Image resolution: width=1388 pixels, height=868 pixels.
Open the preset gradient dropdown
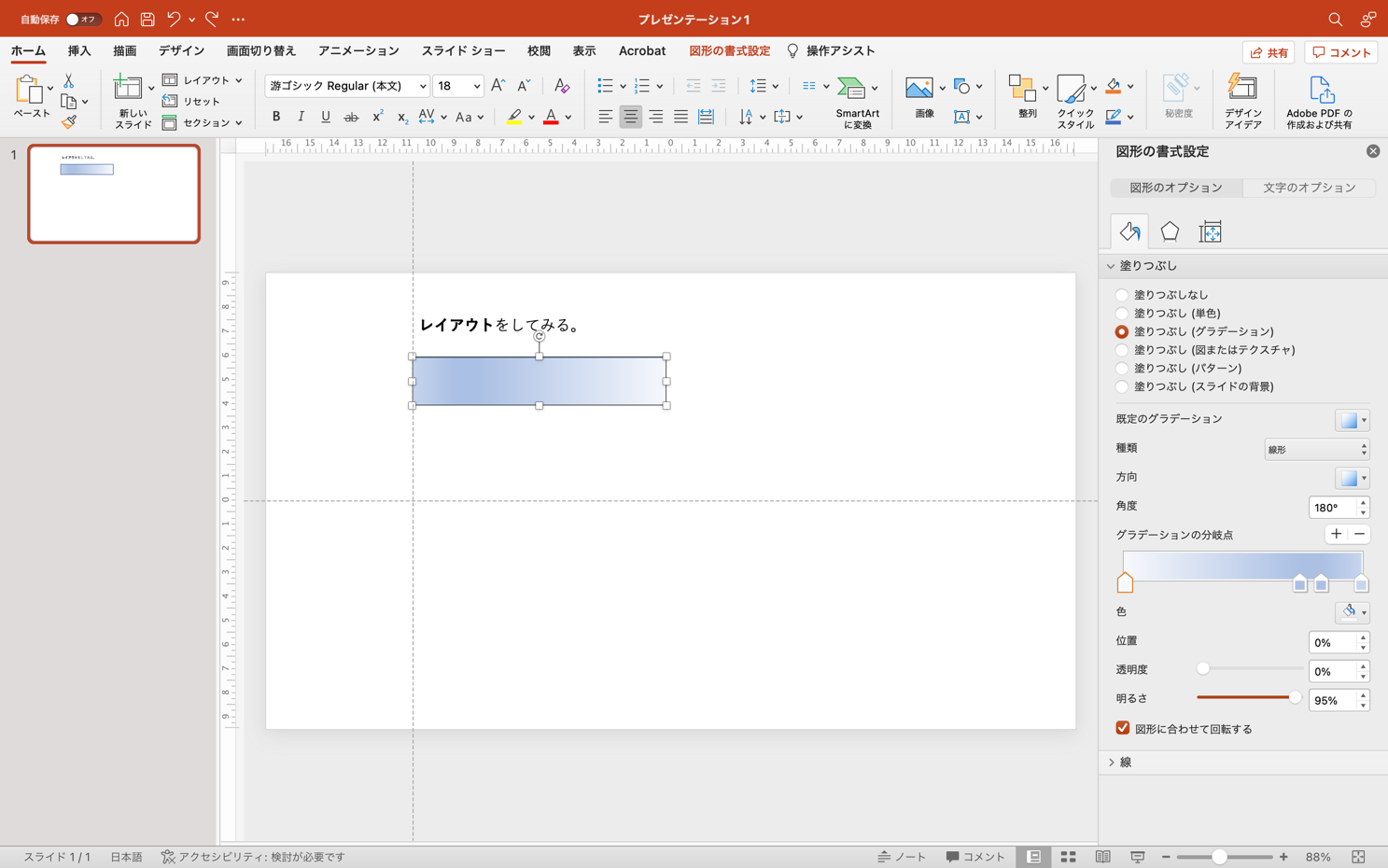pyautogui.click(x=1352, y=420)
